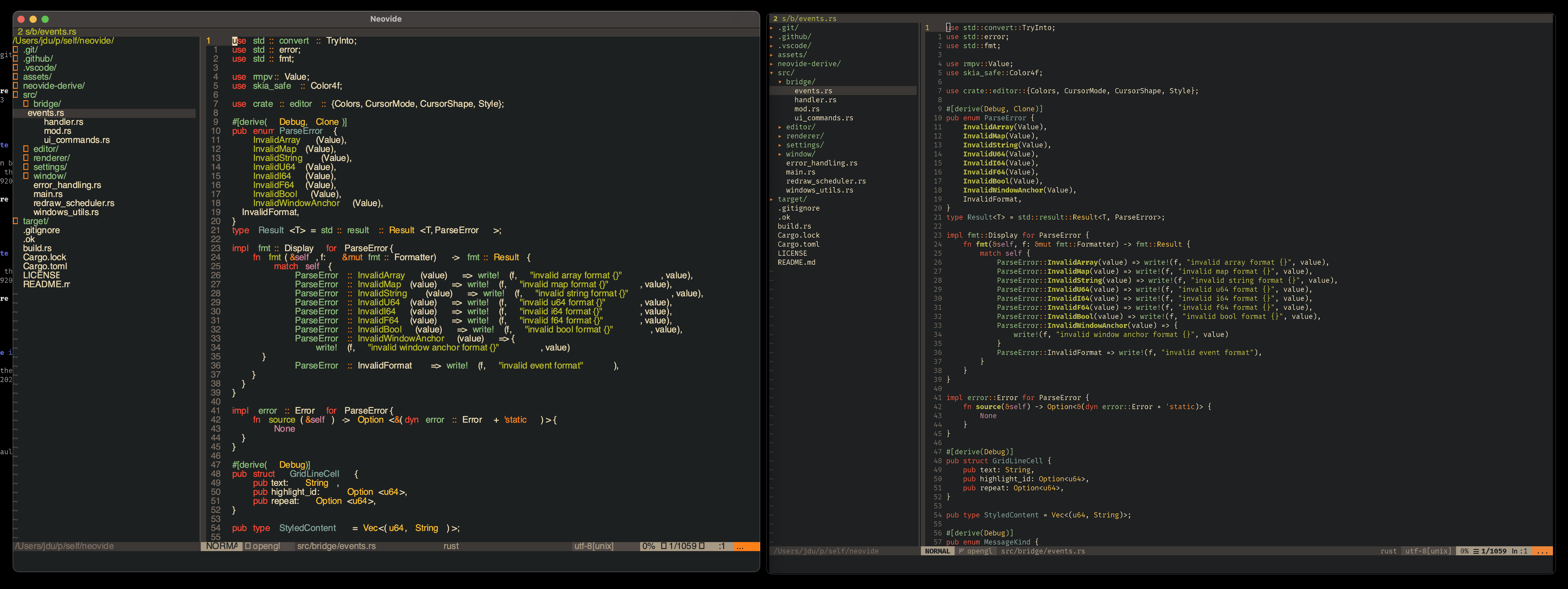Open windows_utils.rs in Neovide file tree
Image resolution: width=1568 pixels, height=589 pixels.
coord(66,212)
